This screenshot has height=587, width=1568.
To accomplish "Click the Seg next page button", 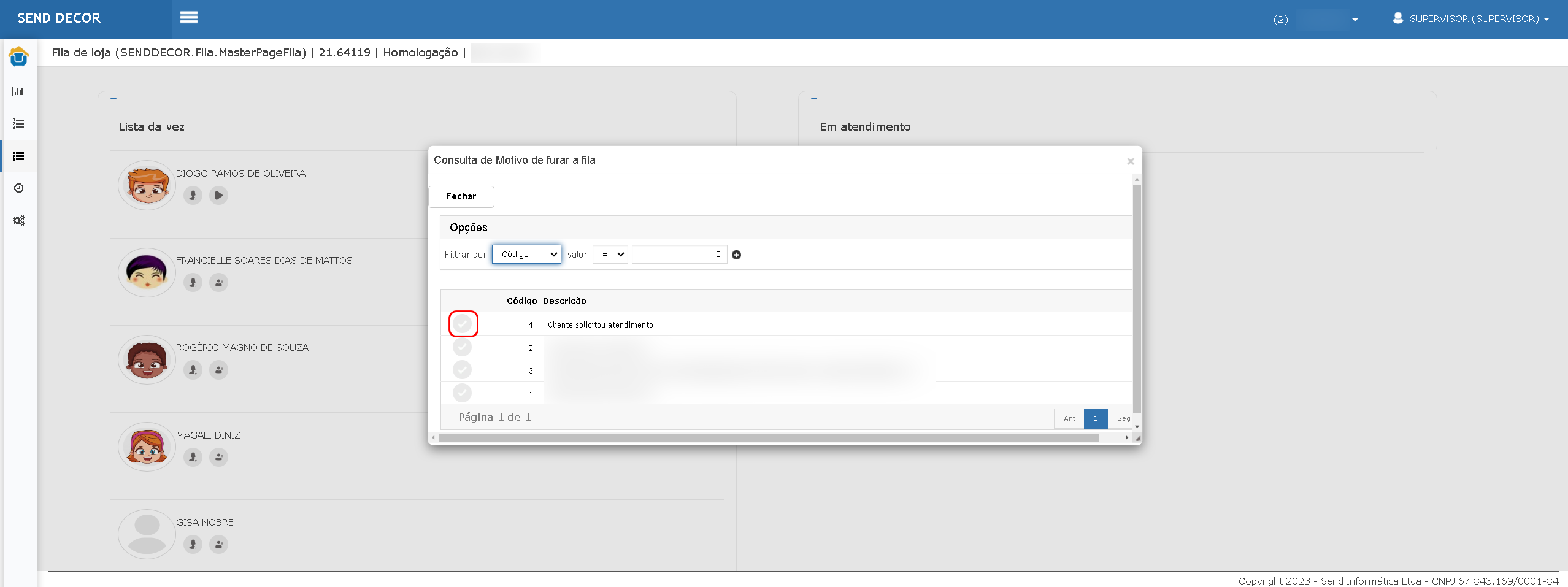I will [x=1122, y=418].
